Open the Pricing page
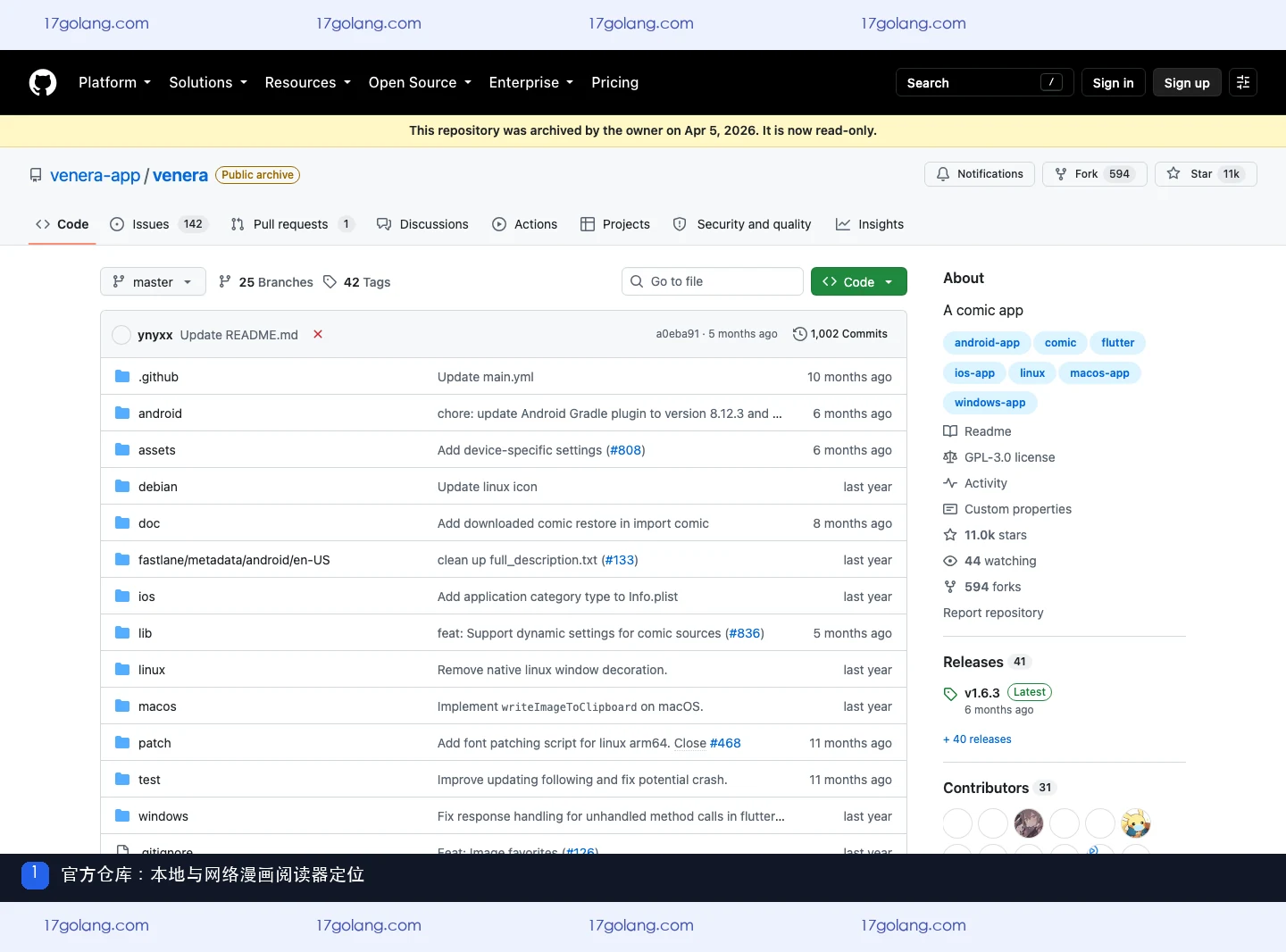 614,82
